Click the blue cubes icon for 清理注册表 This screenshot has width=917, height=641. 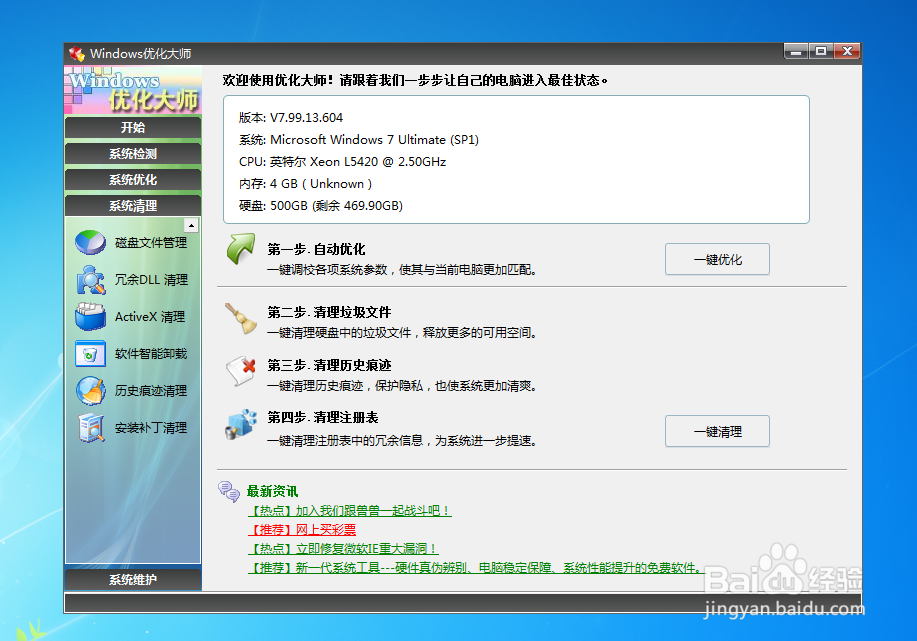[241, 425]
